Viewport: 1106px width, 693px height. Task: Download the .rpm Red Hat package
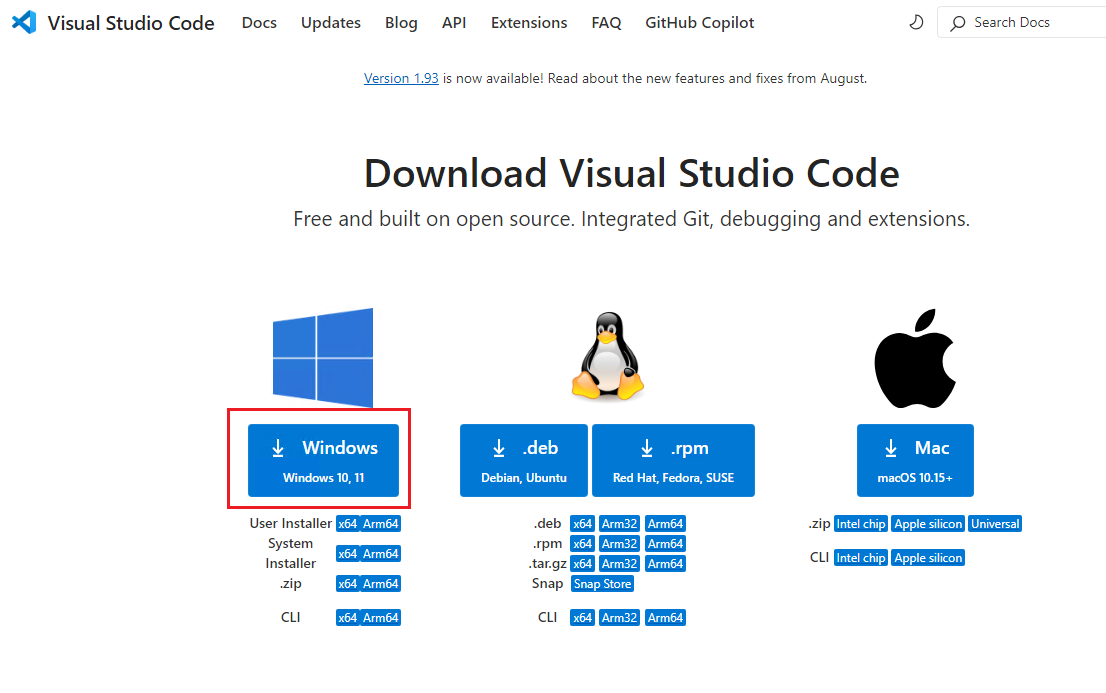(x=673, y=460)
